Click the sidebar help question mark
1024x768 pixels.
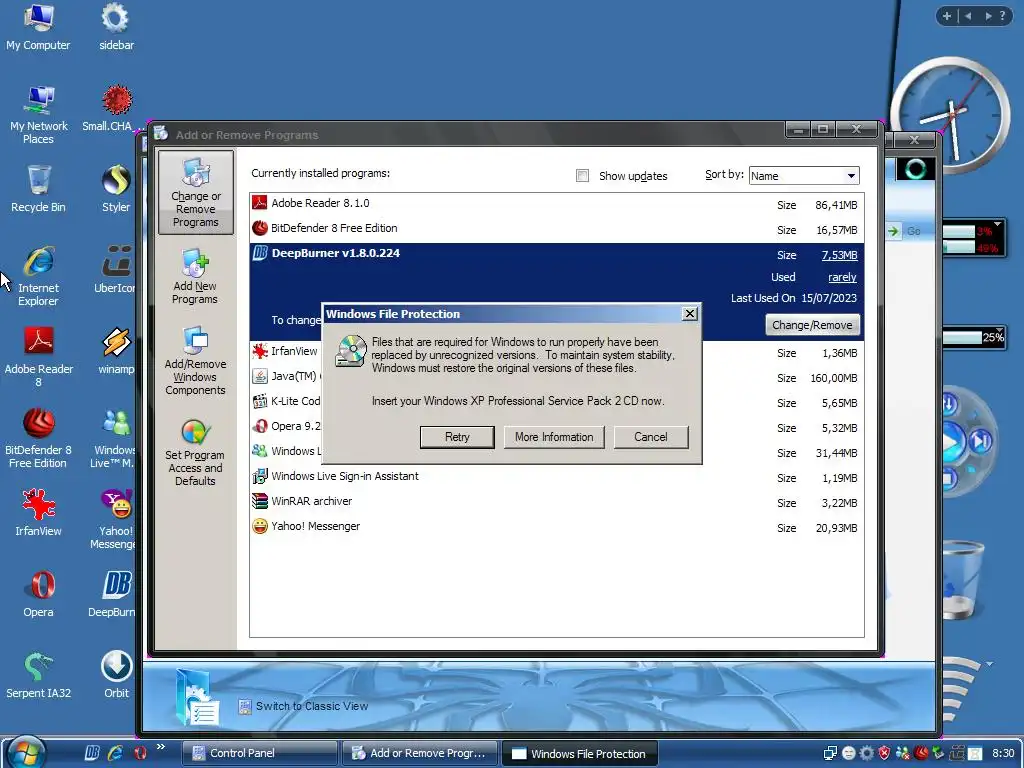pos(1002,16)
